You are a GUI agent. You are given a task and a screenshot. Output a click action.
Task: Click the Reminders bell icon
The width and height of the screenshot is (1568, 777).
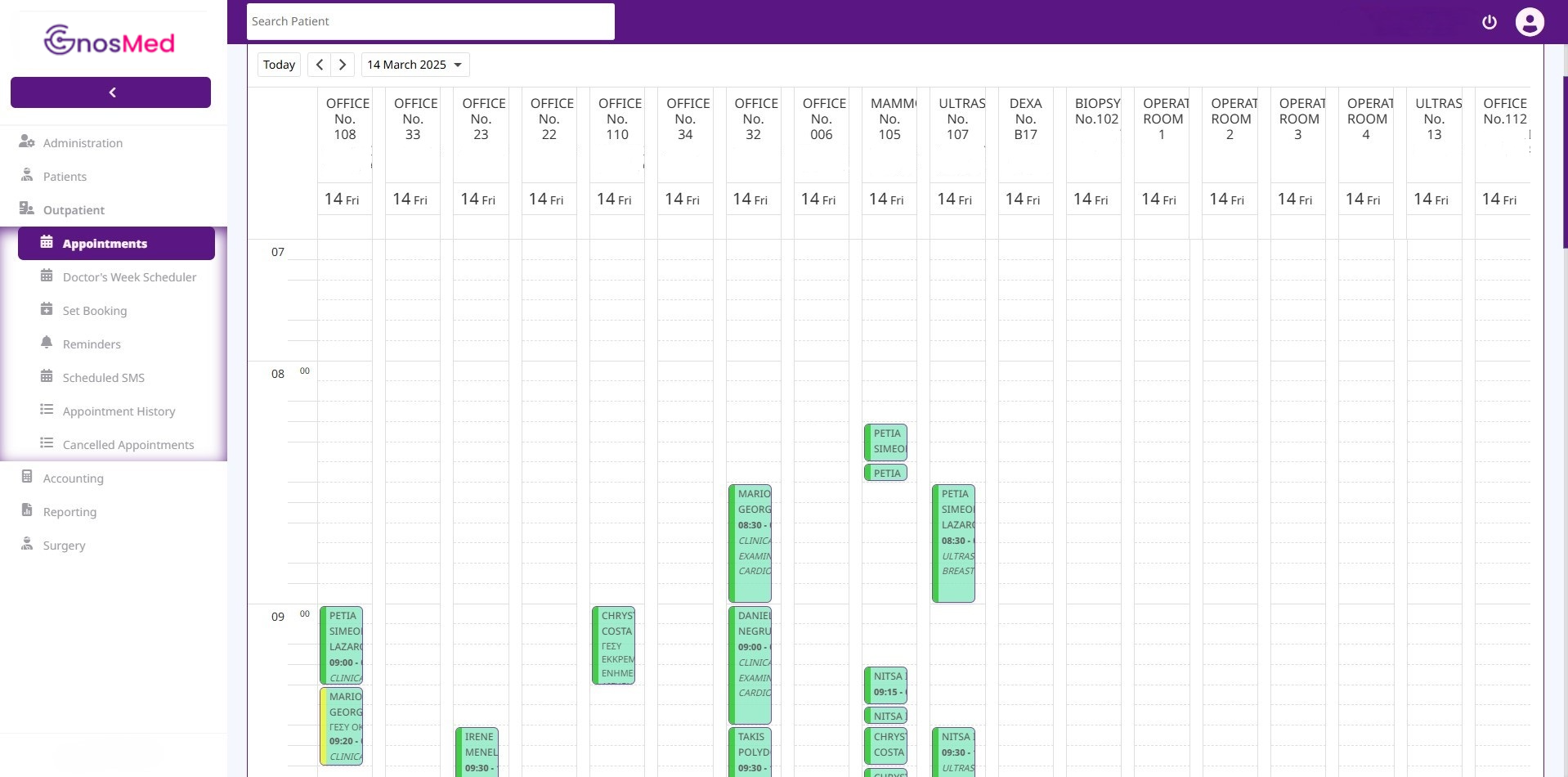coord(47,343)
